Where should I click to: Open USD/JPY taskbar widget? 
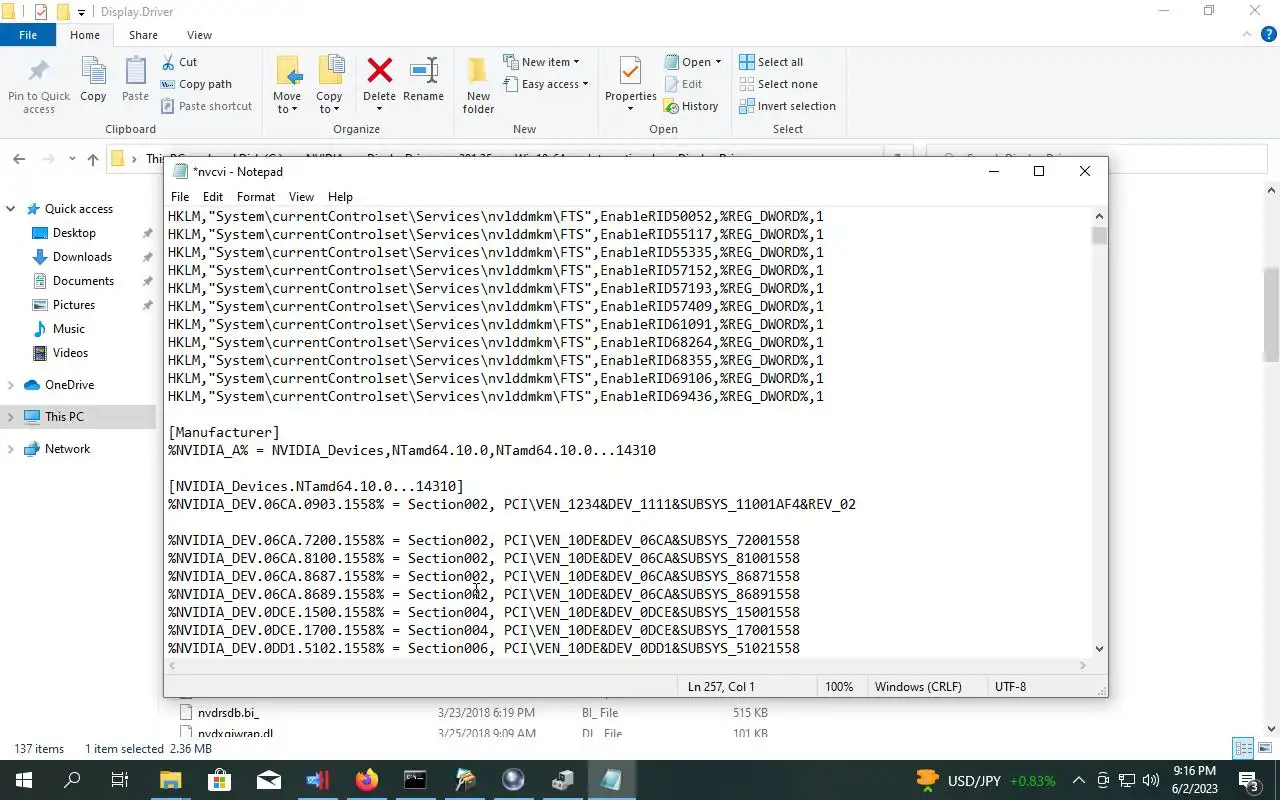tap(985, 780)
